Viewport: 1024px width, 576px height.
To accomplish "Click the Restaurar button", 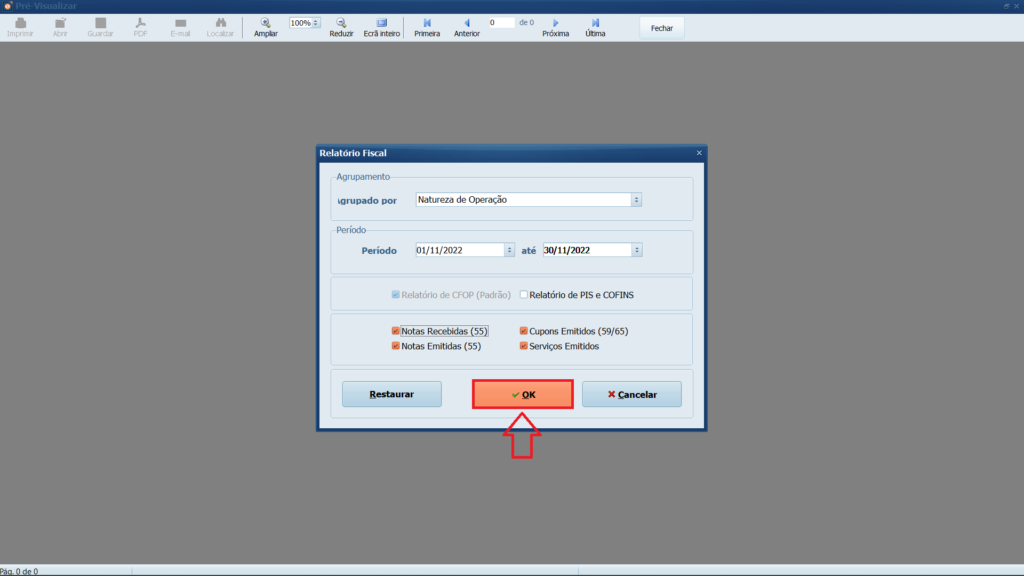I will [x=392, y=394].
